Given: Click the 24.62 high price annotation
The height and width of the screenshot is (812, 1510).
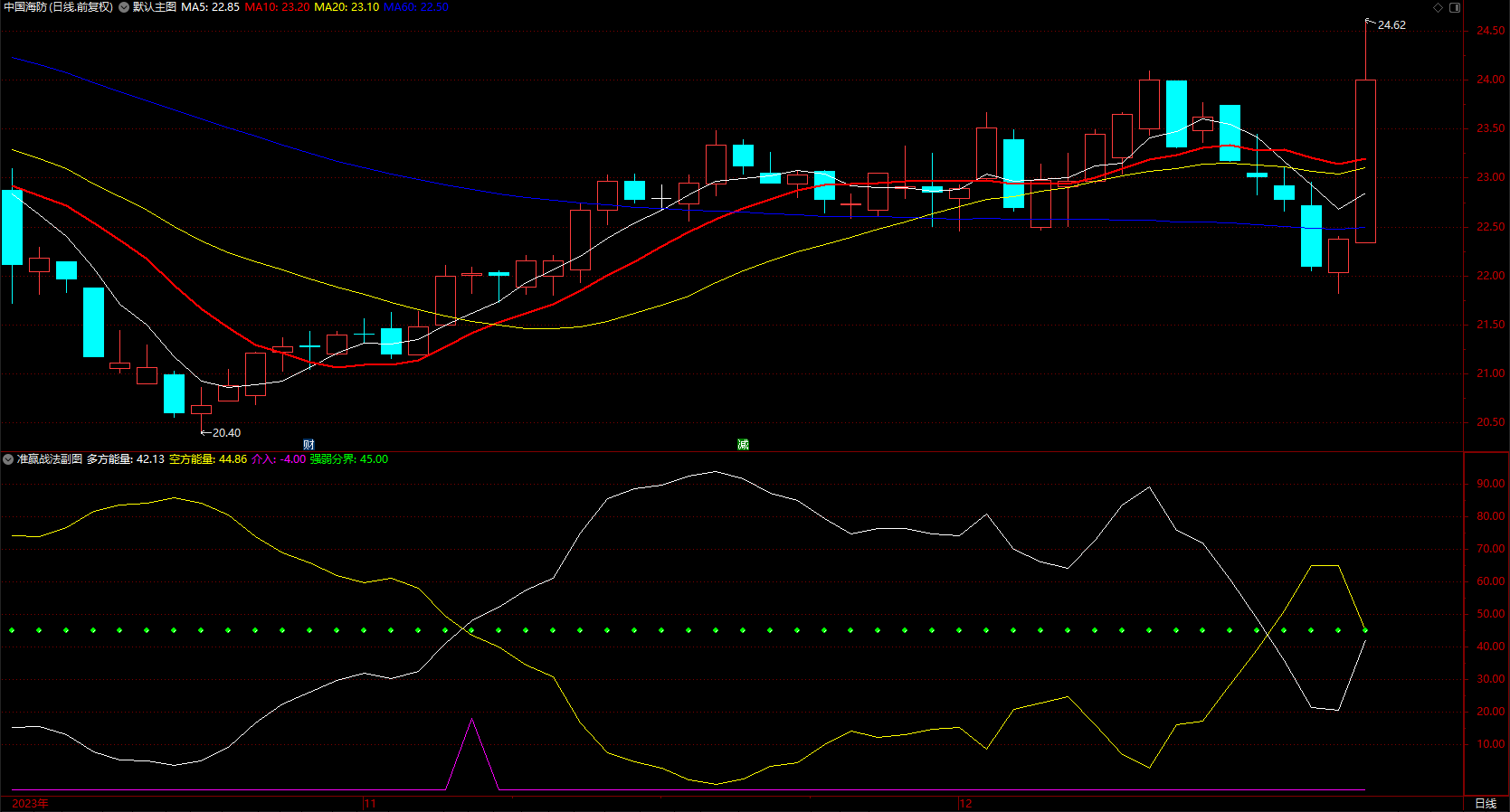Looking at the screenshot, I should [x=1391, y=25].
